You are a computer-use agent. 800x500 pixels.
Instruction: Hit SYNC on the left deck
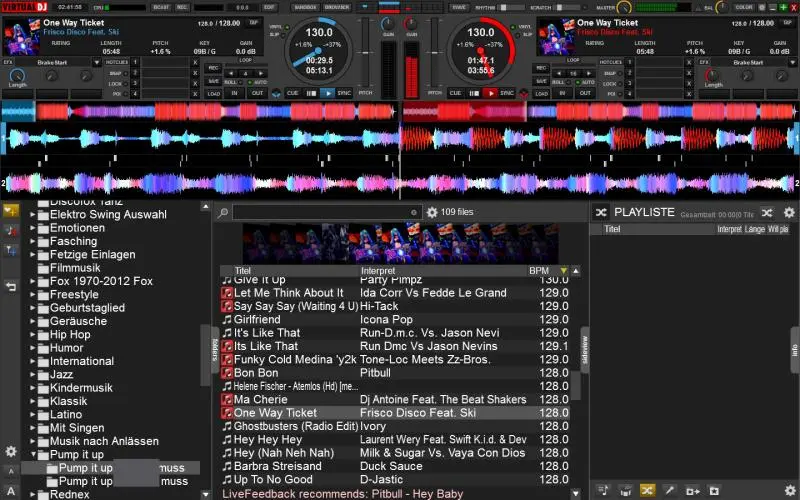pos(345,93)
